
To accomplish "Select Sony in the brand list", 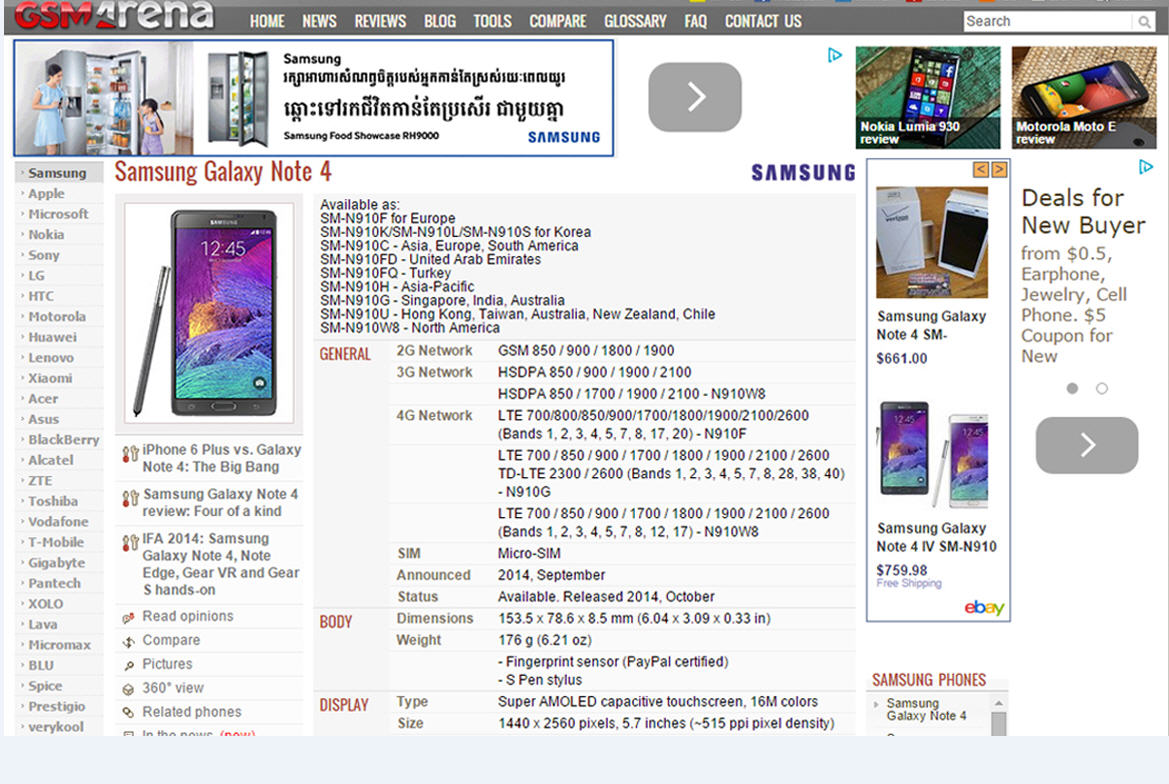I will click(x=43, y=255).
